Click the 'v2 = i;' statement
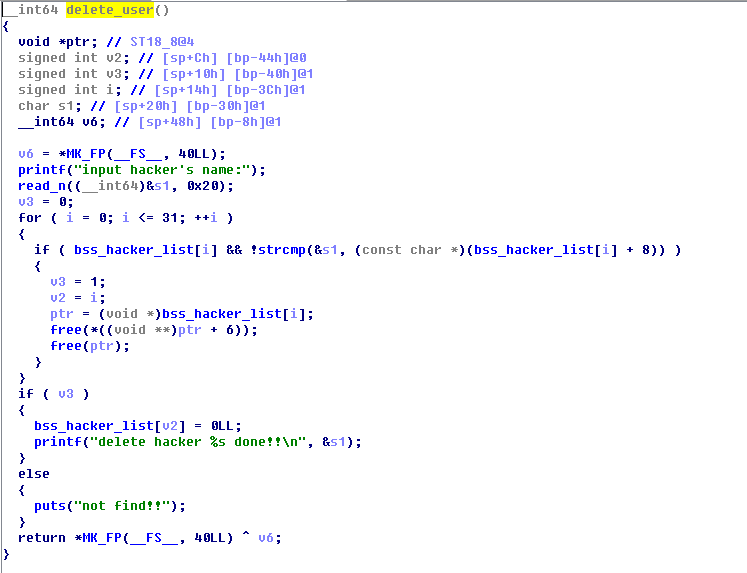Viewport: 747px width, 573px height. click(x=78, y=298)
